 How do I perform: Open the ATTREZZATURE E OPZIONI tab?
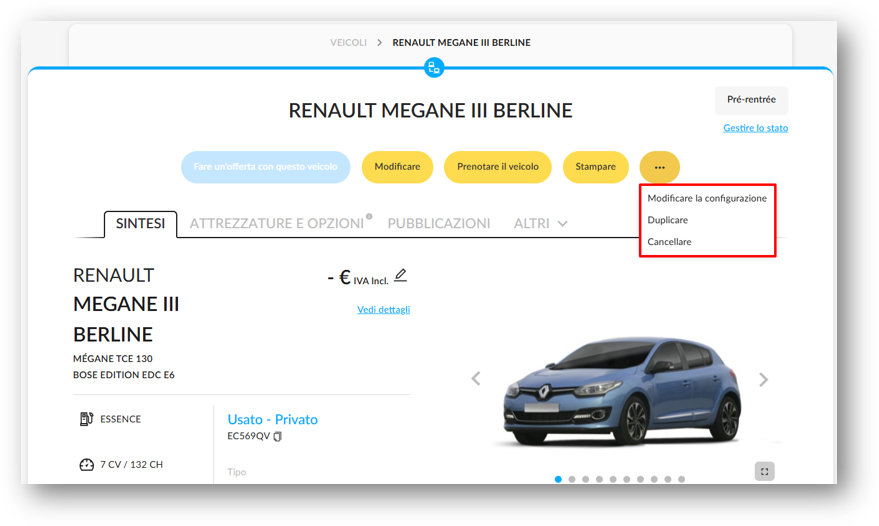[x=276, y=224]
